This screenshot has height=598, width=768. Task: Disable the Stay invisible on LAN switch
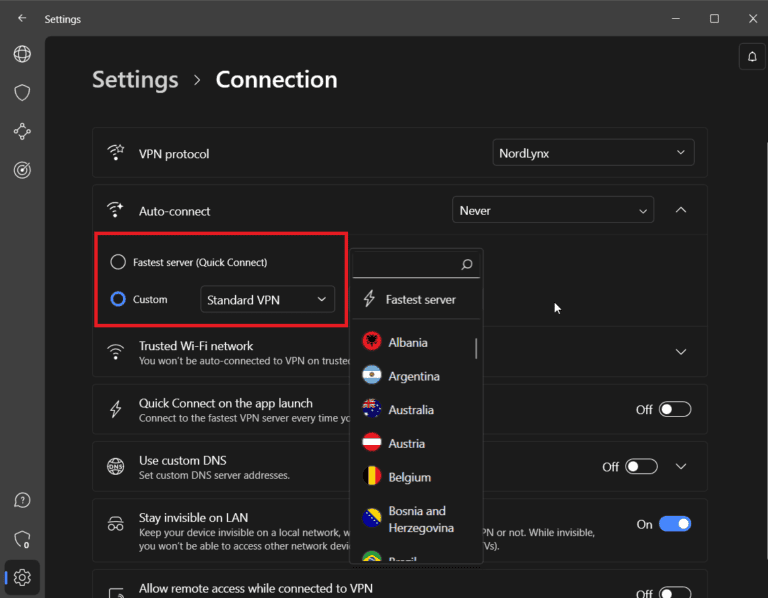(x=675, y=524)
